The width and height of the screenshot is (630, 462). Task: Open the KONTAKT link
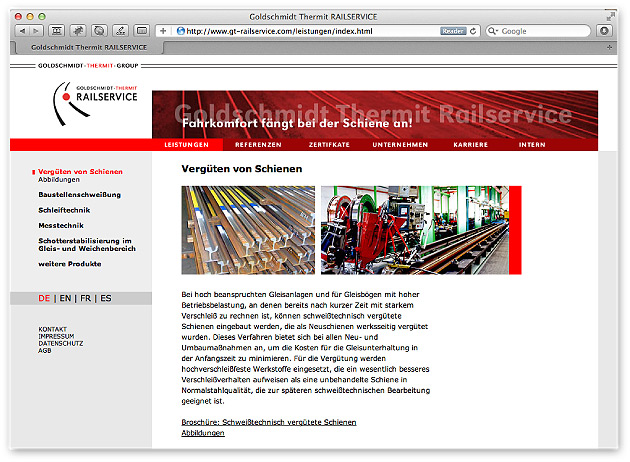click(x=53, y=329)
